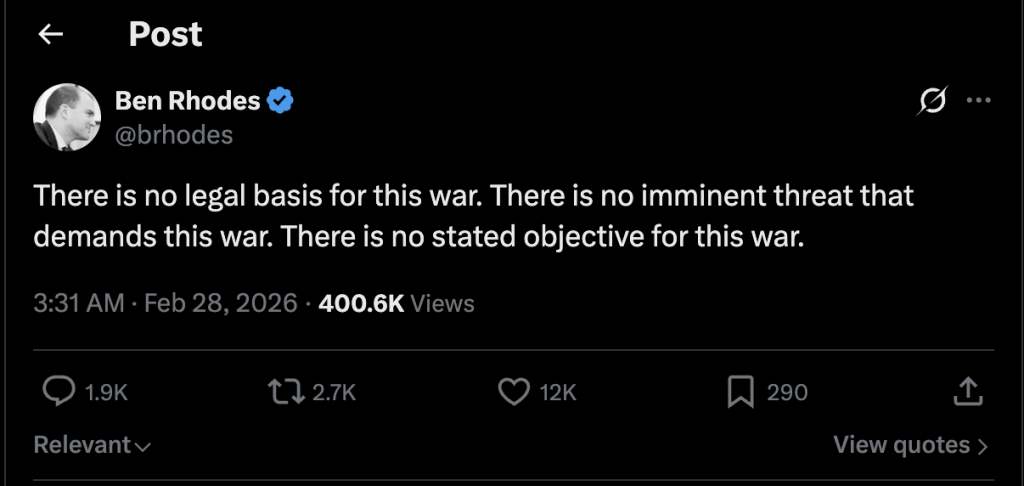This screenshot has height=486, width=1024.
Task: Click the reply speech bubble icon
Action: click(61, 392)
